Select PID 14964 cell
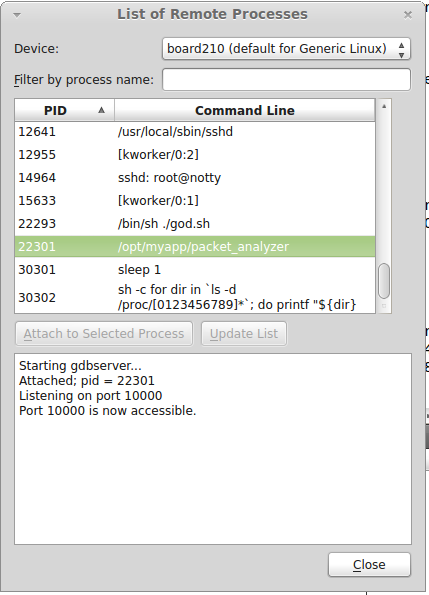The width and height of the screenshot is (429, 595). [37, 178]
